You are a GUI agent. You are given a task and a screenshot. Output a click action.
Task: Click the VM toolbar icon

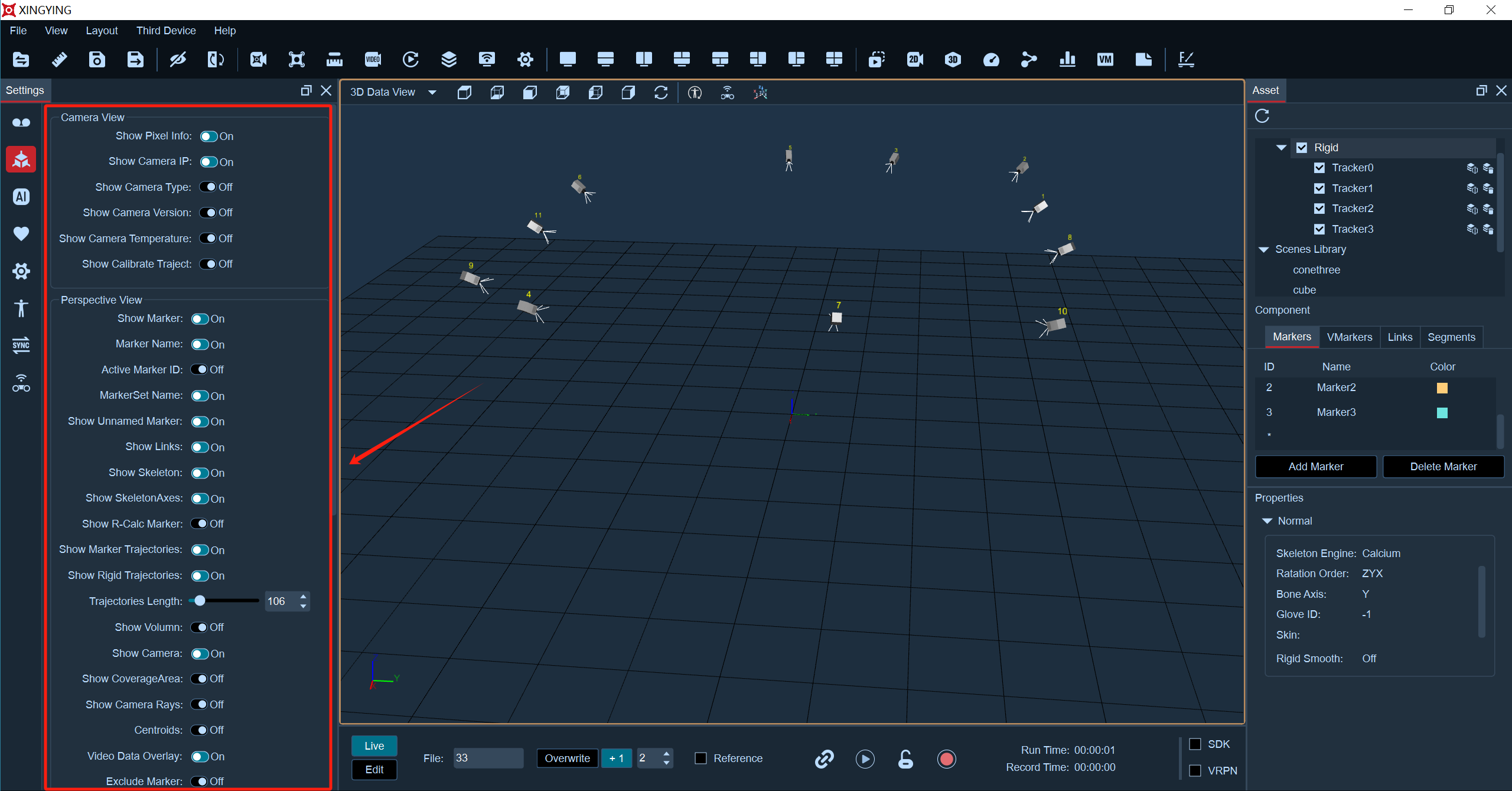coord(1105,59)
